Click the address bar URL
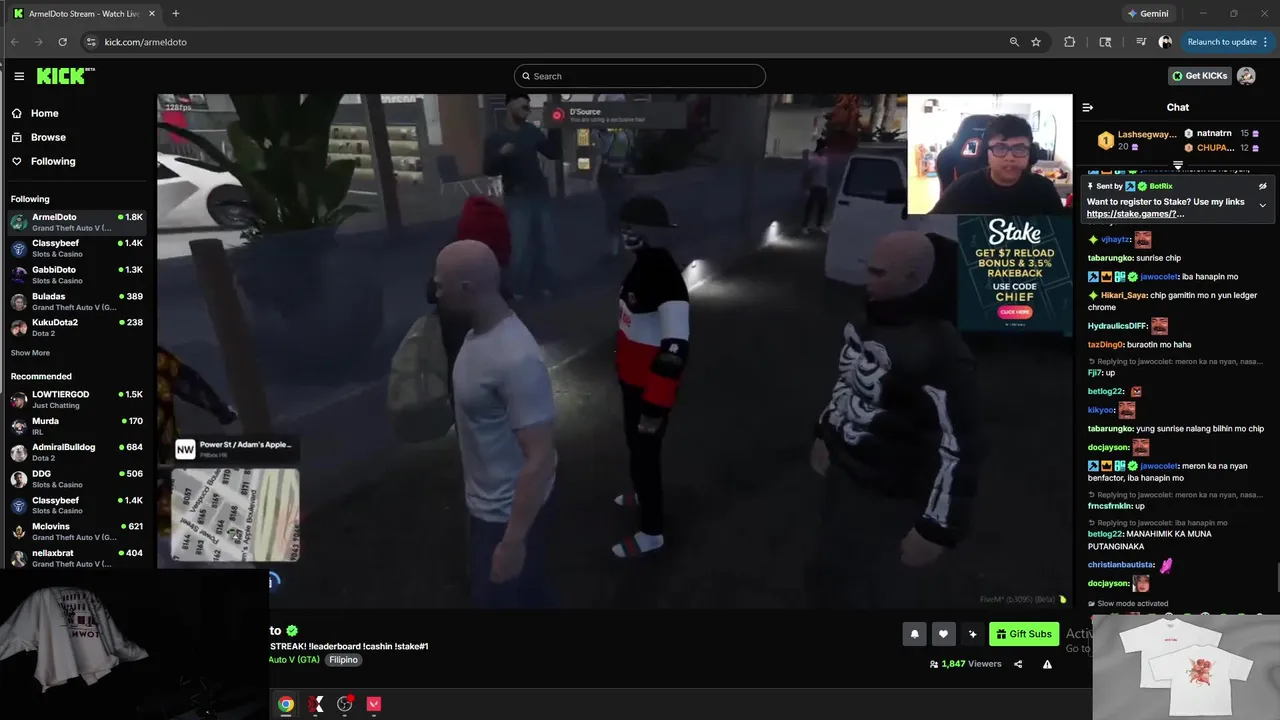 pos(146,42)
